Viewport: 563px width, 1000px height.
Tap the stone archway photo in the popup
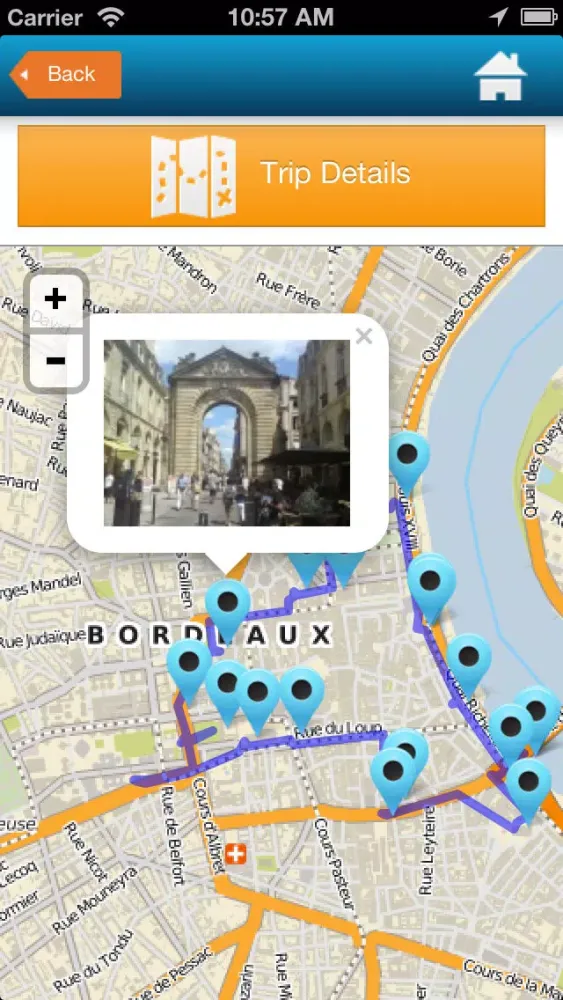coord(227,433)
